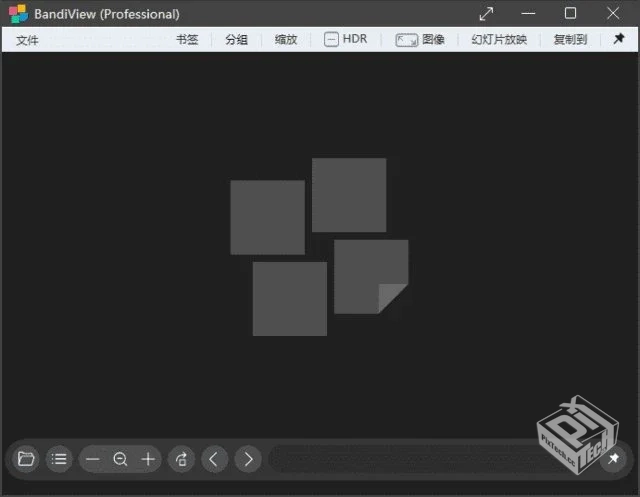
Task: Start the 幻灯片放映 slideshow
Action: (499, 40)
